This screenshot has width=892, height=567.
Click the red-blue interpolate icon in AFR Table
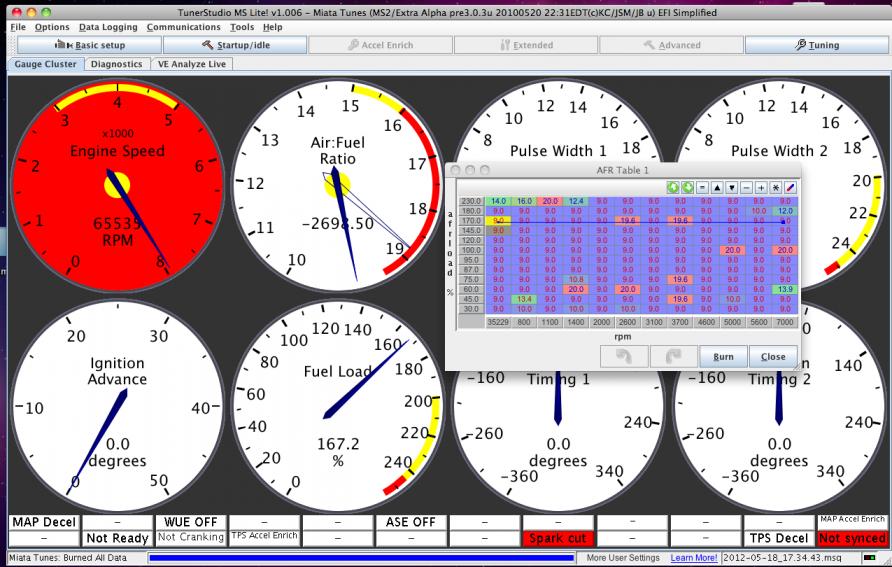tap(790, 187)
